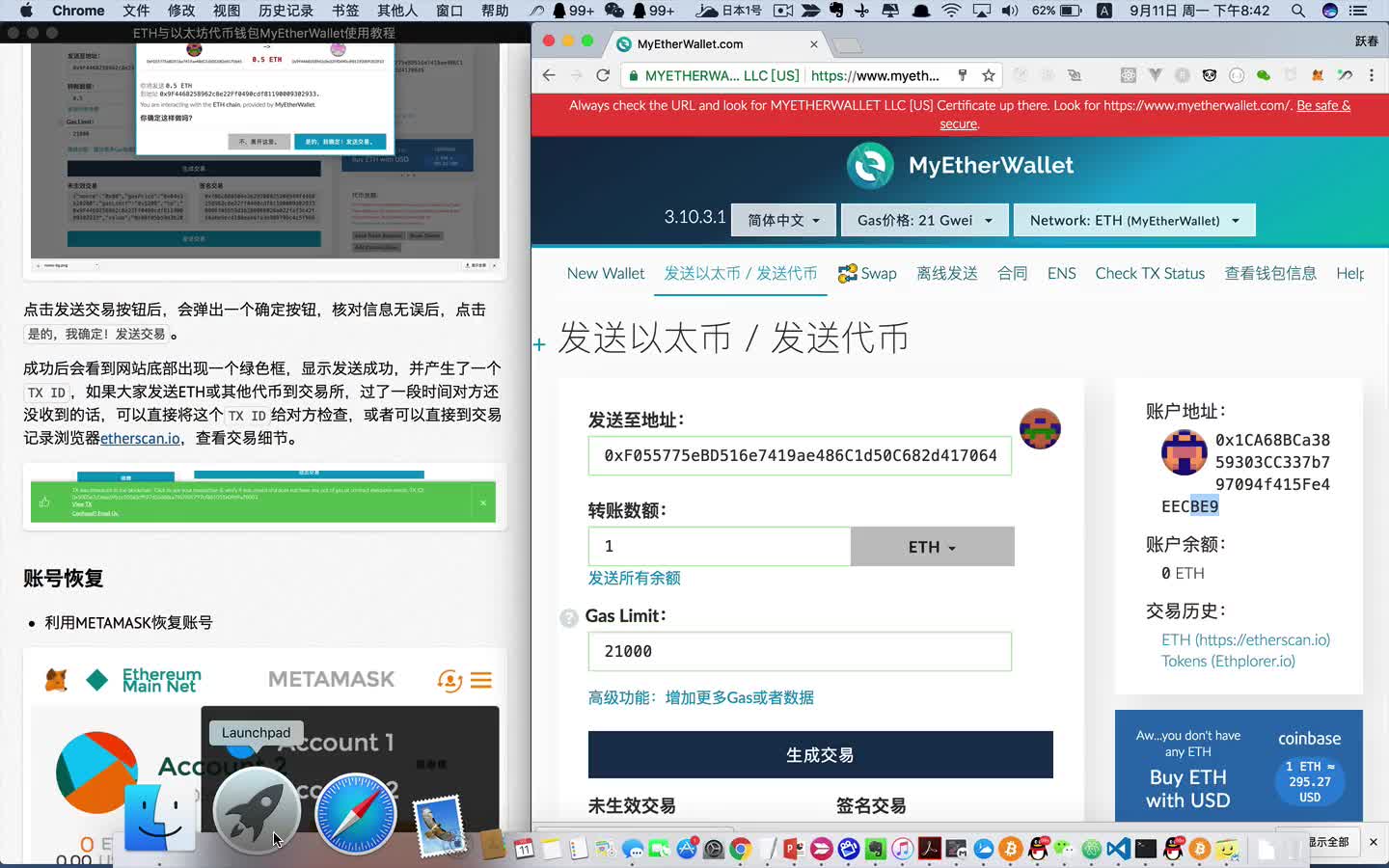The height and width of the screenshot is (868, 1389).
Task: Click the recipient address identicon
Action: [x=1040, y=429]
